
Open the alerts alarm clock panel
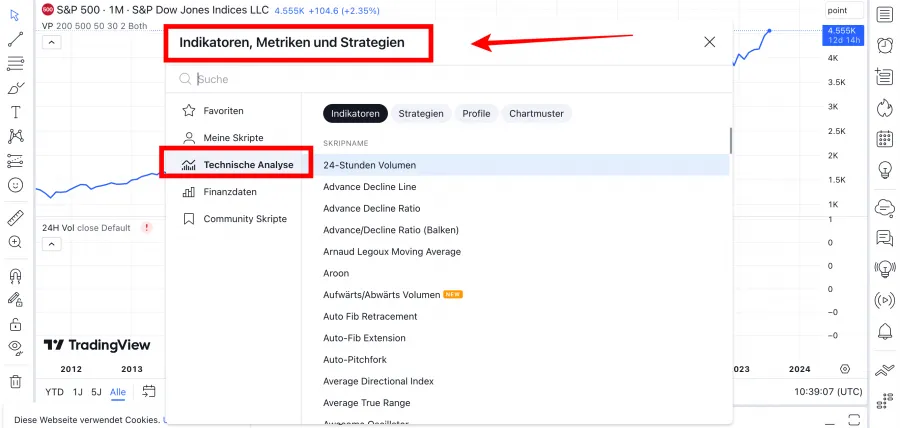[x=884, y=45]
